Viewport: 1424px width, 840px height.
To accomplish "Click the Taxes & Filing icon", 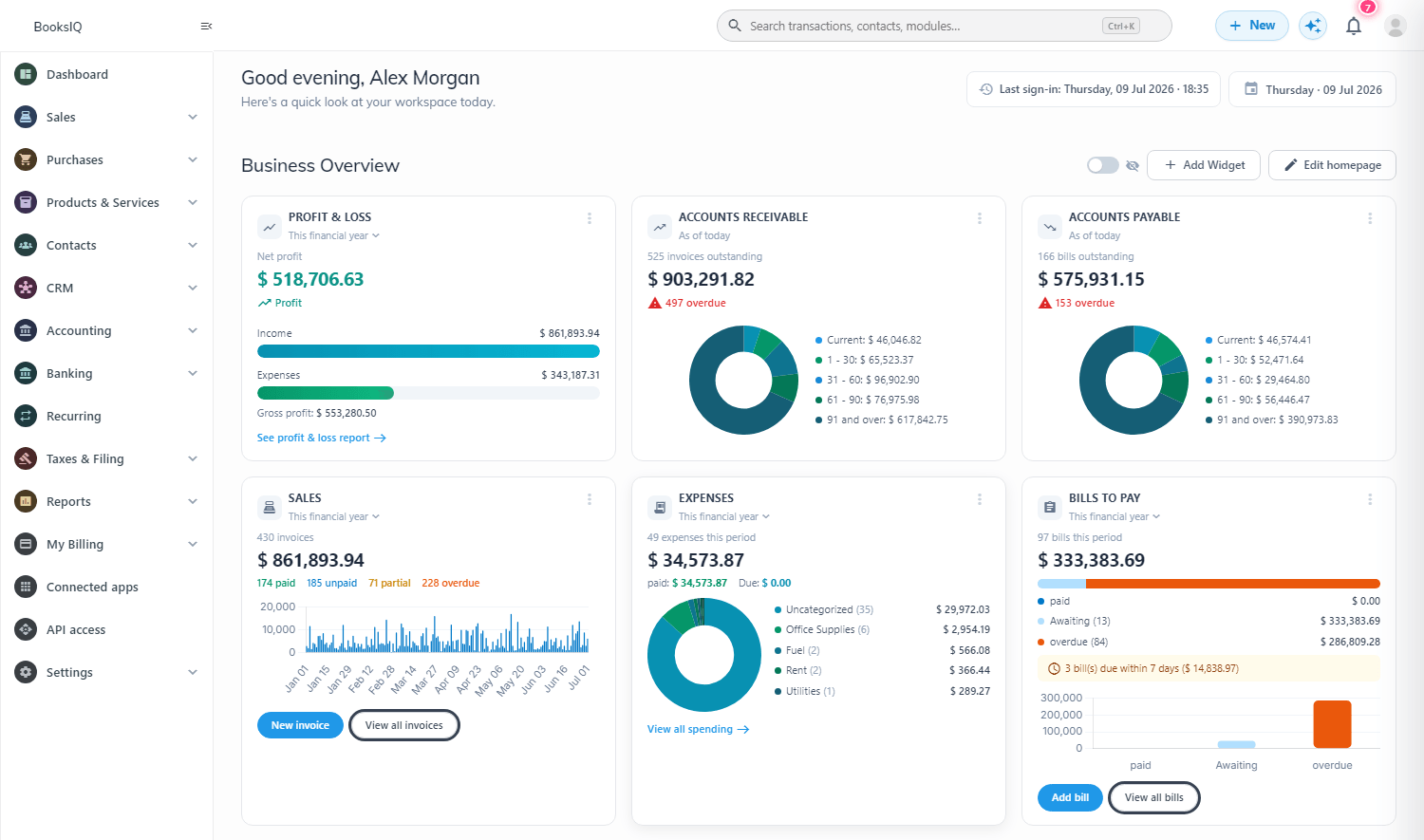I will 26,458.
